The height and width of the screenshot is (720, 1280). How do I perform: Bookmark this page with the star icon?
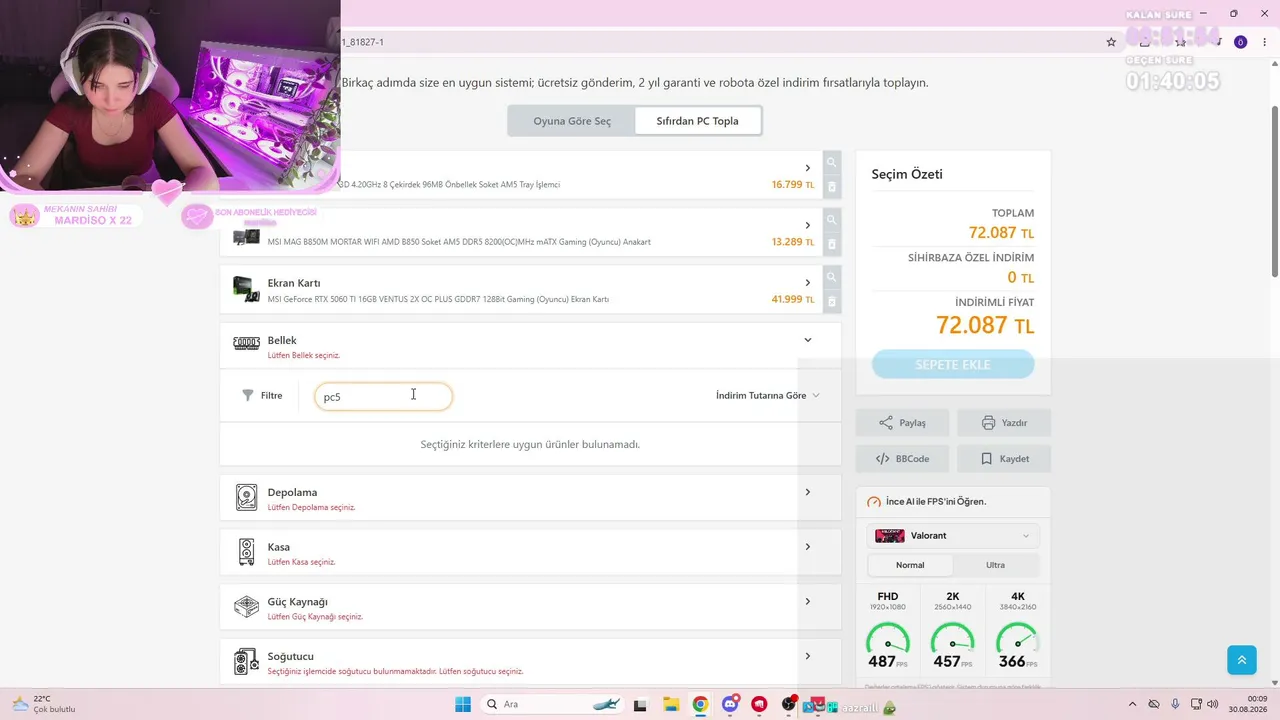pos(1111,42)
